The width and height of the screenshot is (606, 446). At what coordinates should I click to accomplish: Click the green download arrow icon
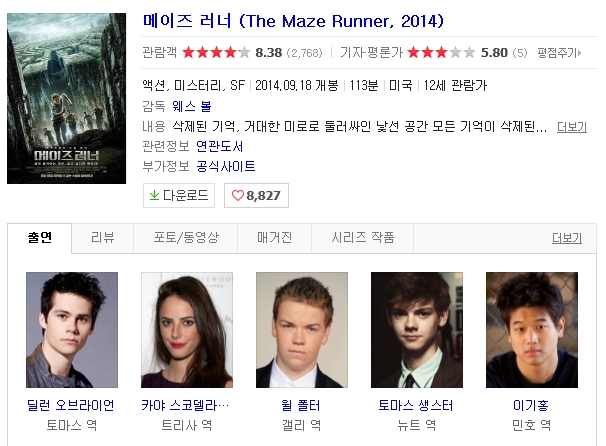154,196
